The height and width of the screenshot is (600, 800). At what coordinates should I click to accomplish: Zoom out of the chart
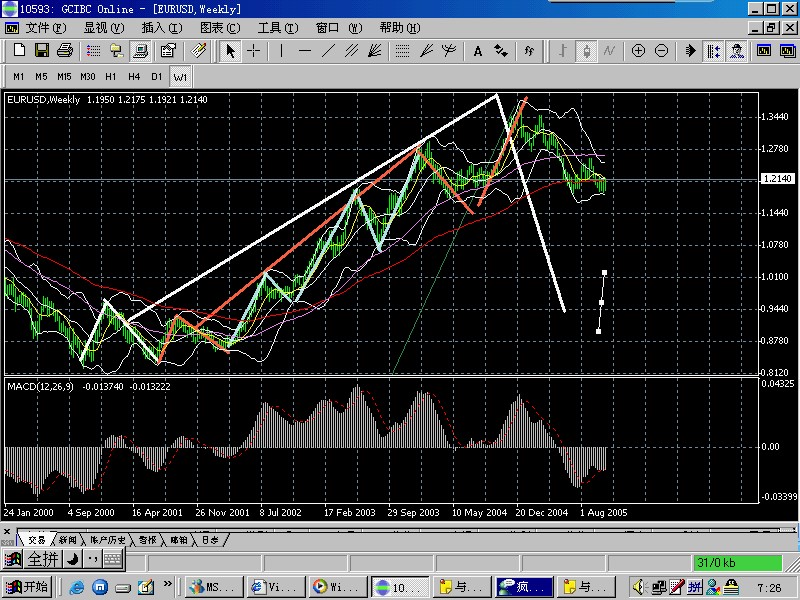point(661,51)
